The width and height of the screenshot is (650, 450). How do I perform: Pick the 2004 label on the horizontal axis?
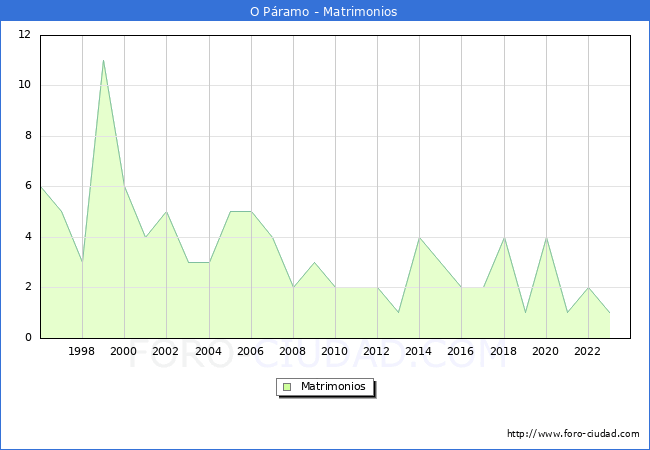click(x=208, y=351)
